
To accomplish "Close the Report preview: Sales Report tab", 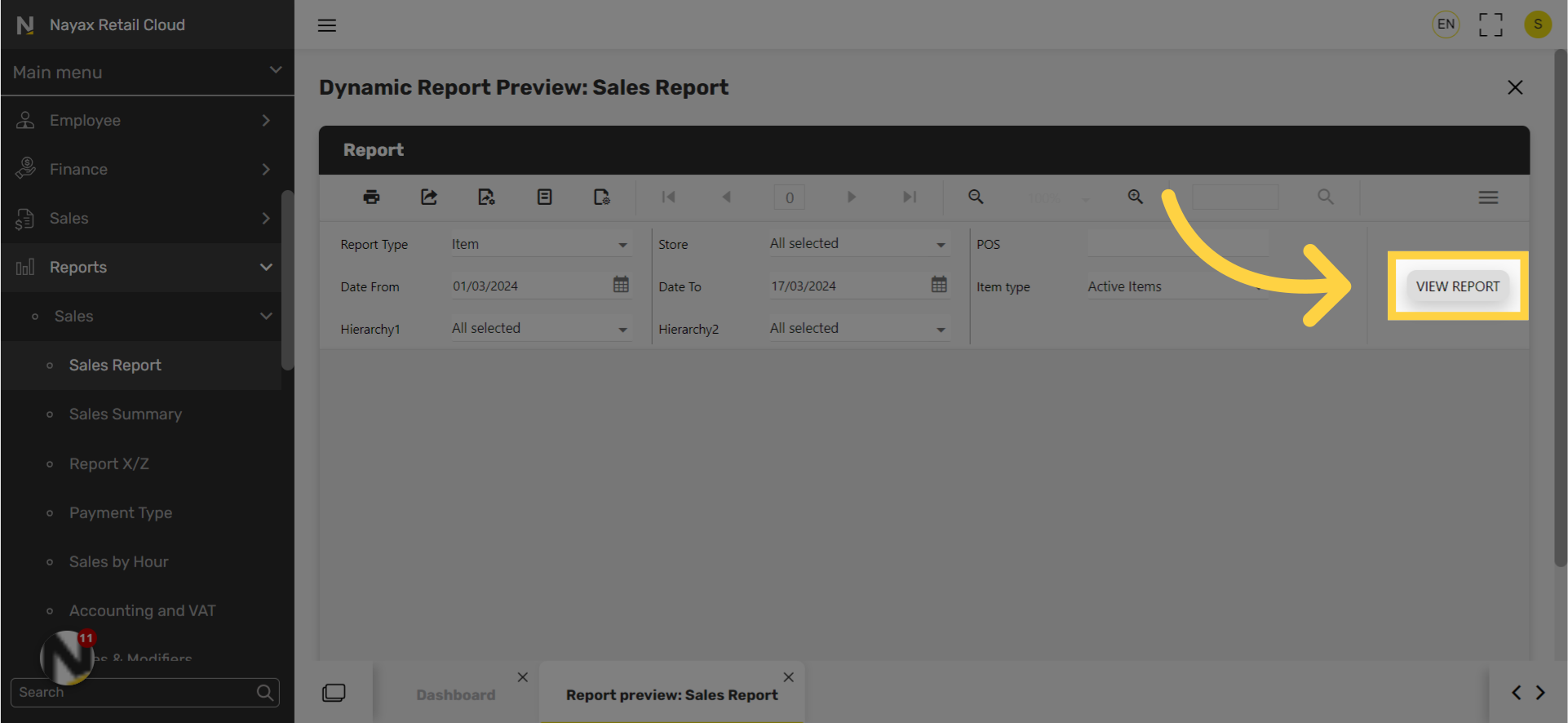I will [788, 677].
